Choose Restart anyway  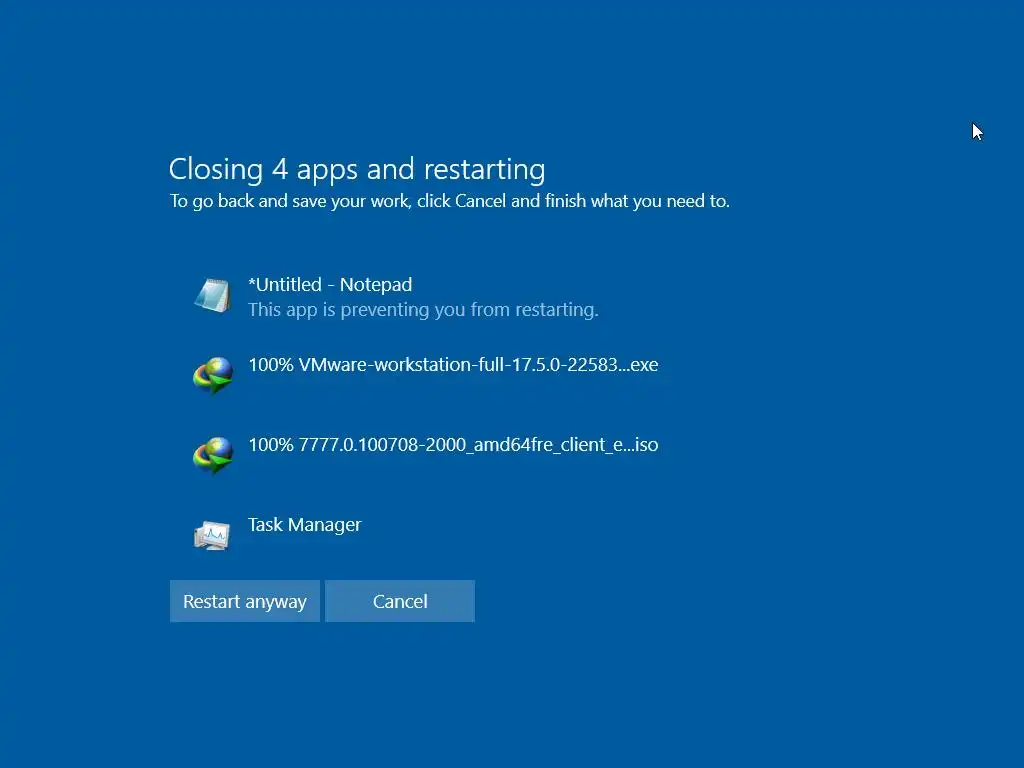(x=245, y=601)
